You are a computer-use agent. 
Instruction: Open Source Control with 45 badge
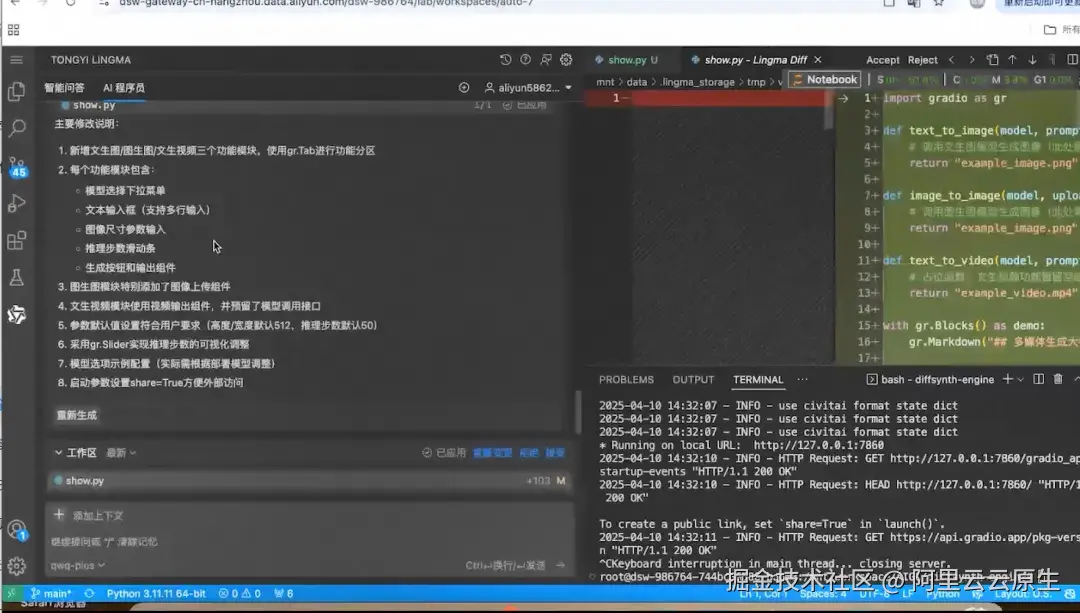click(17, 166)
